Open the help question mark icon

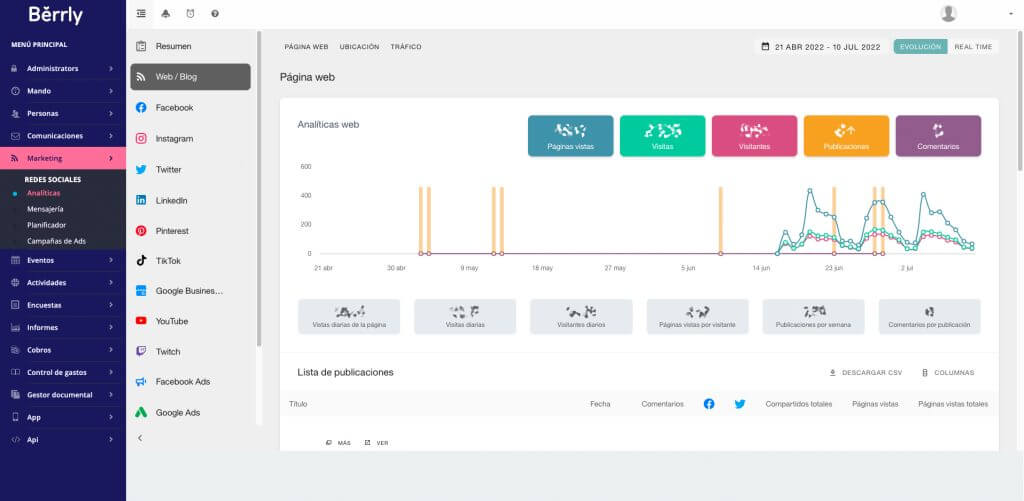215,14
